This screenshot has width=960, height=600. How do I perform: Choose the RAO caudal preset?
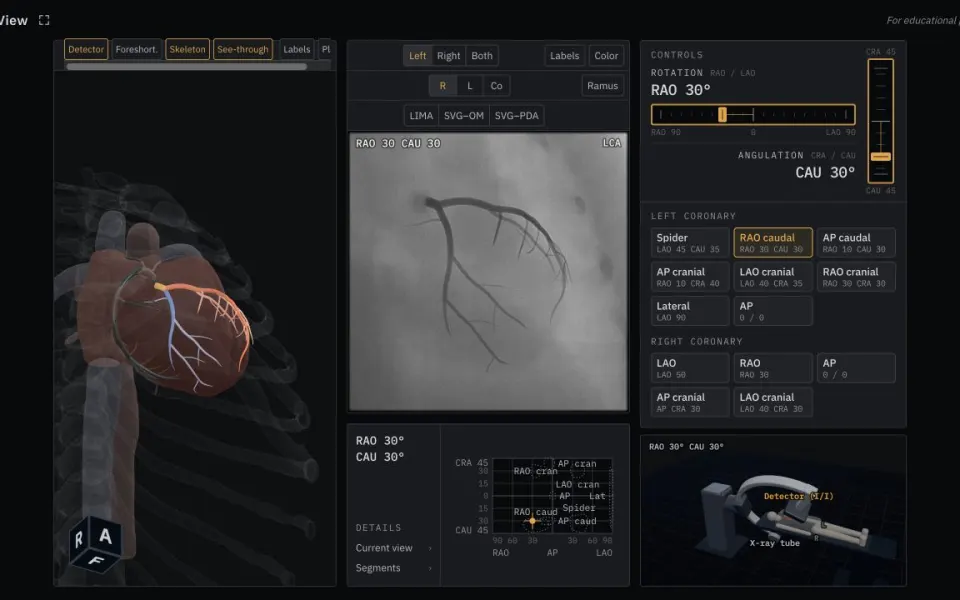pyautogui.click(x=773, y=242)
